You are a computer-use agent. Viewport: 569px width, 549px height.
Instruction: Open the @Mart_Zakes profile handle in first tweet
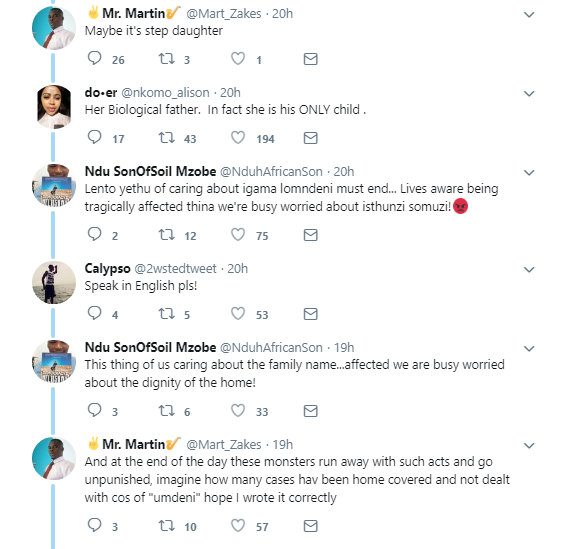(224, 14)
